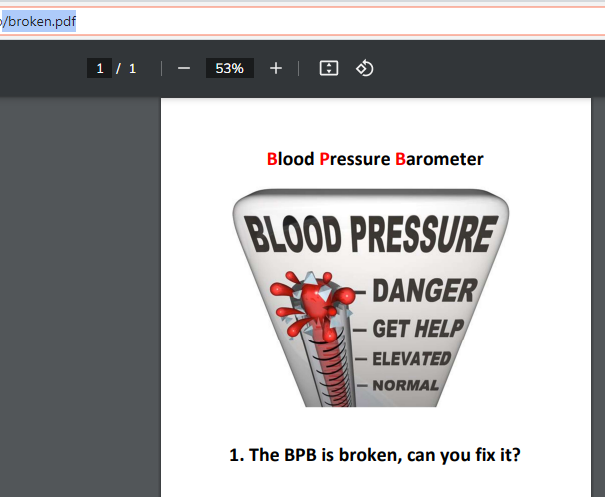The height and width of the screenshot is (497, 605).
Task: Select the current page number field
Action: coord(99,68)
